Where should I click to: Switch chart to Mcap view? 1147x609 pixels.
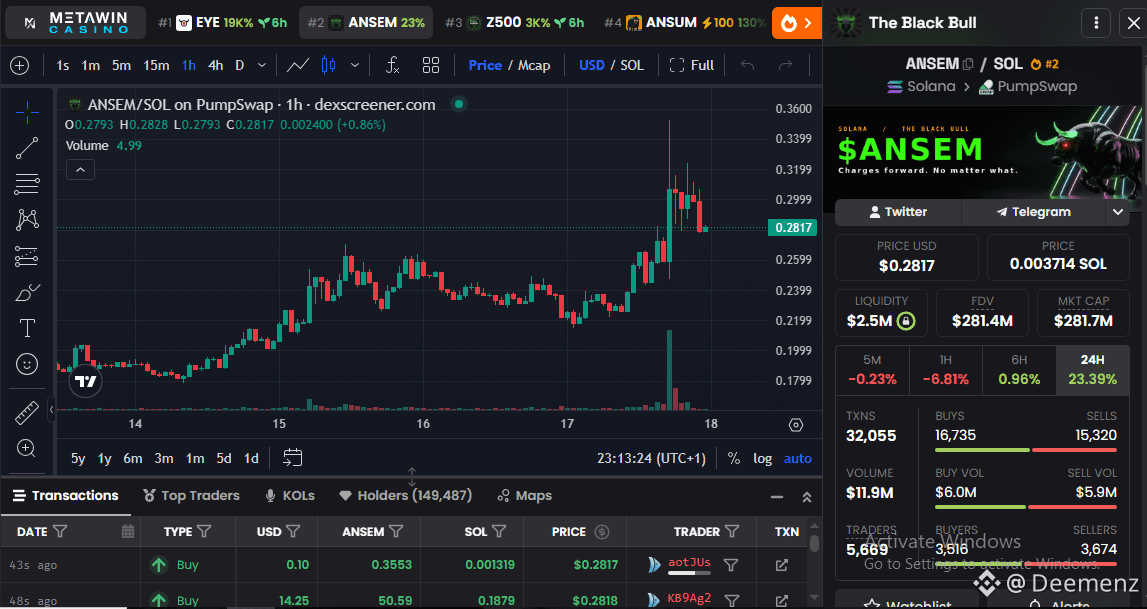coord(534,65)
